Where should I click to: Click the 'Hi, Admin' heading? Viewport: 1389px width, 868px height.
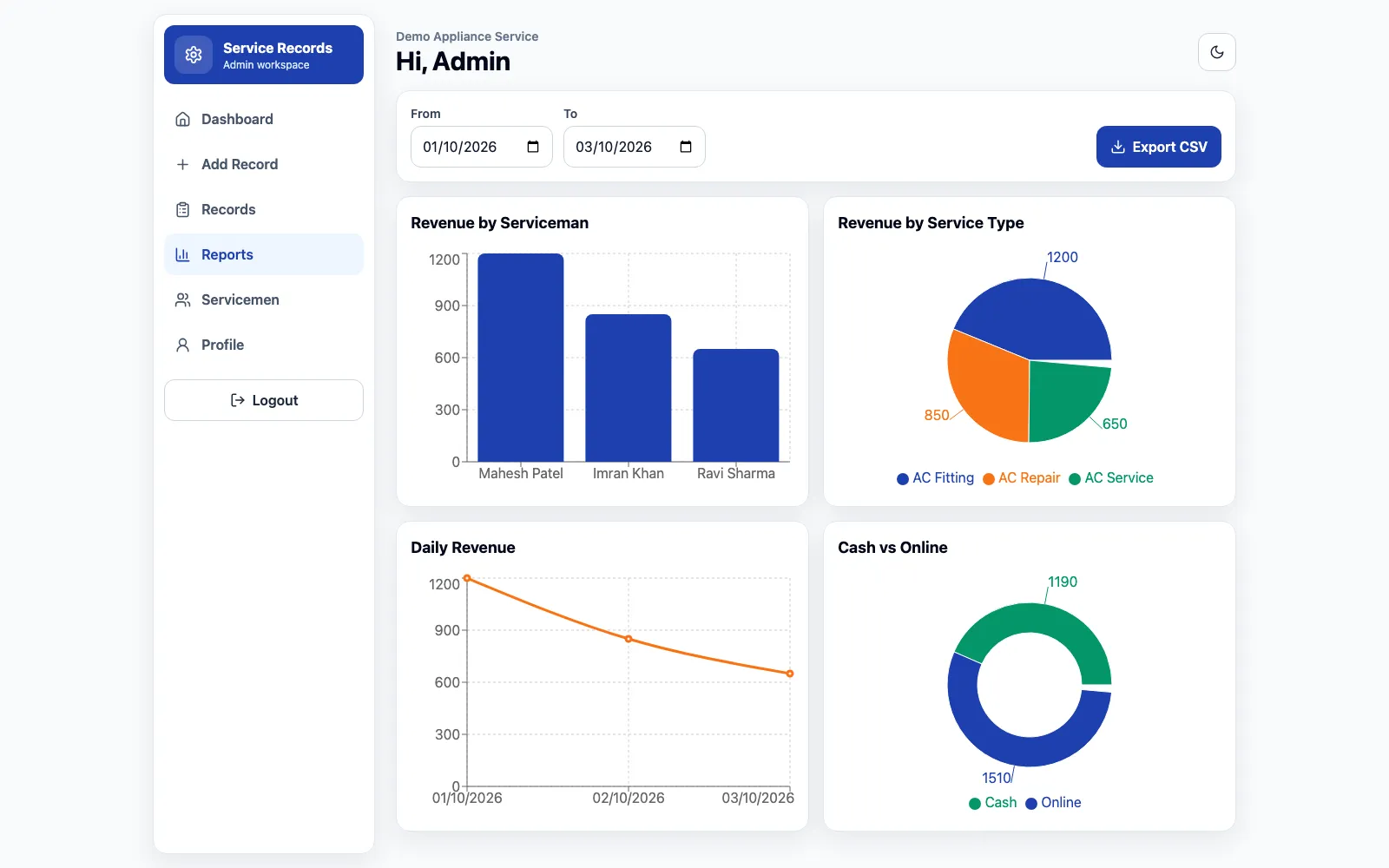[453, 62]
